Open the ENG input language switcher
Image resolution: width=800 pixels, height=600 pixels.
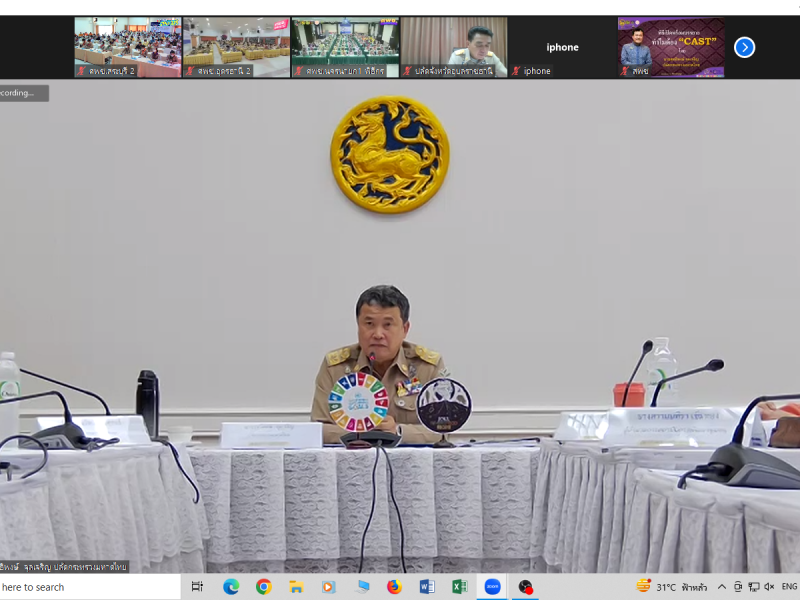click(789, 587)
